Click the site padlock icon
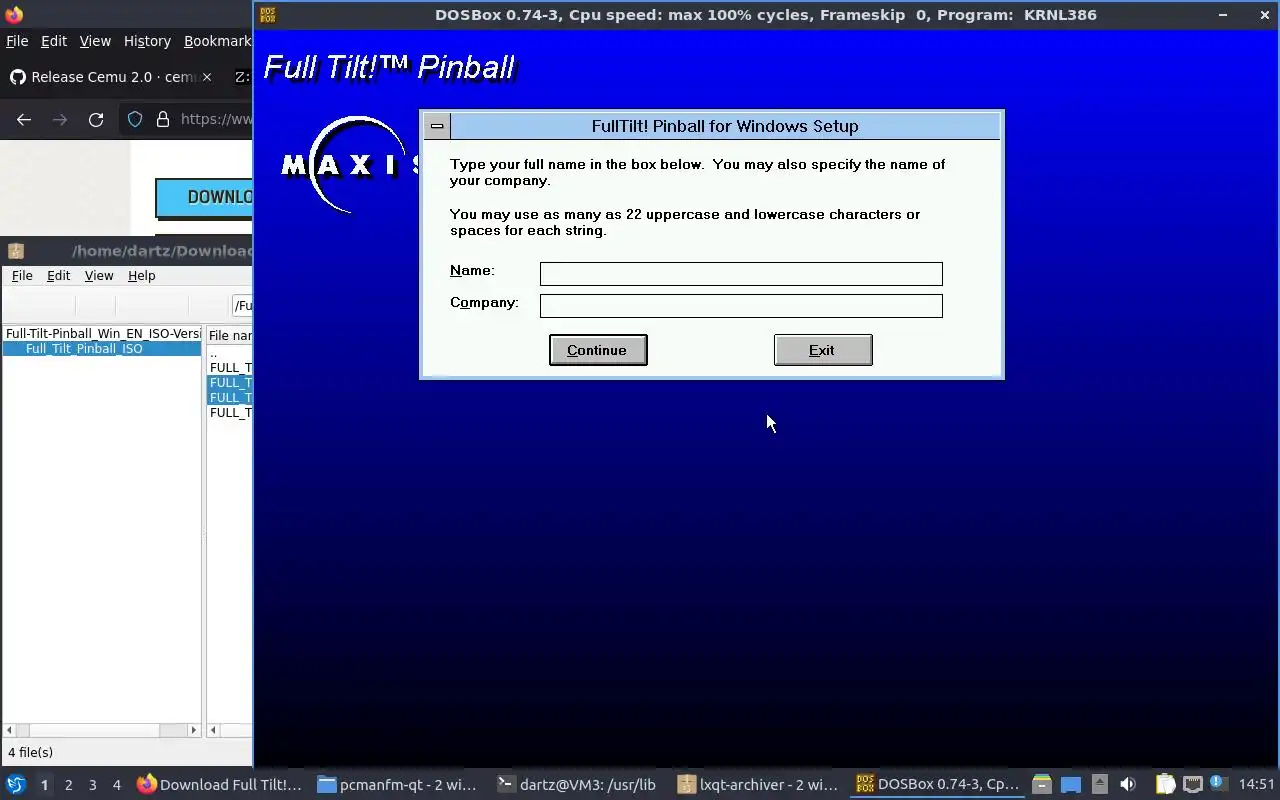1280x800 pixels. coord(163,119)
